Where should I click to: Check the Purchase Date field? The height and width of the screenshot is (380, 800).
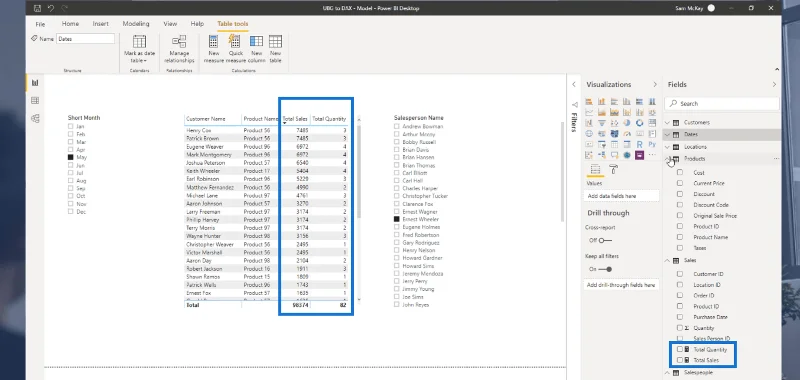coord(680,317)
